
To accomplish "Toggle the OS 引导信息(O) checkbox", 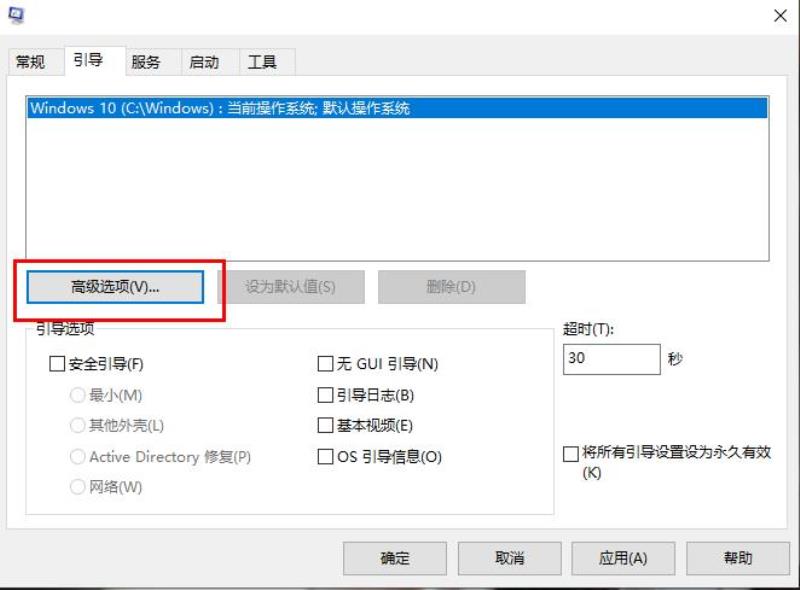I will pyautogui.click(x=325, y=456).
